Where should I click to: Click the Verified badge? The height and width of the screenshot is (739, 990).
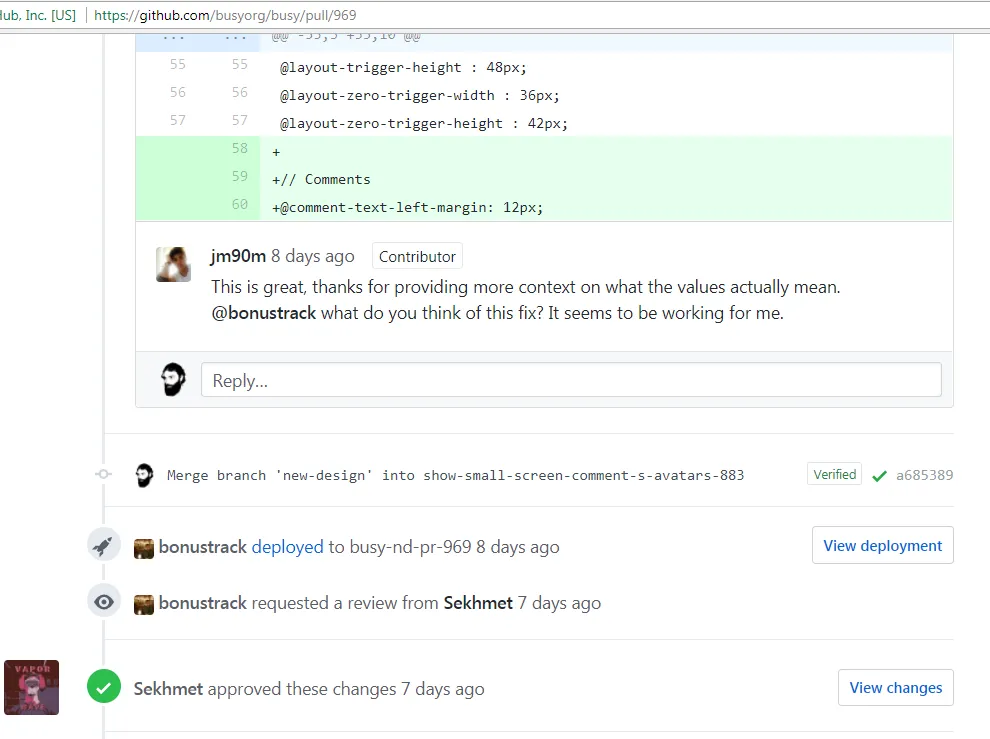[834, 474]
